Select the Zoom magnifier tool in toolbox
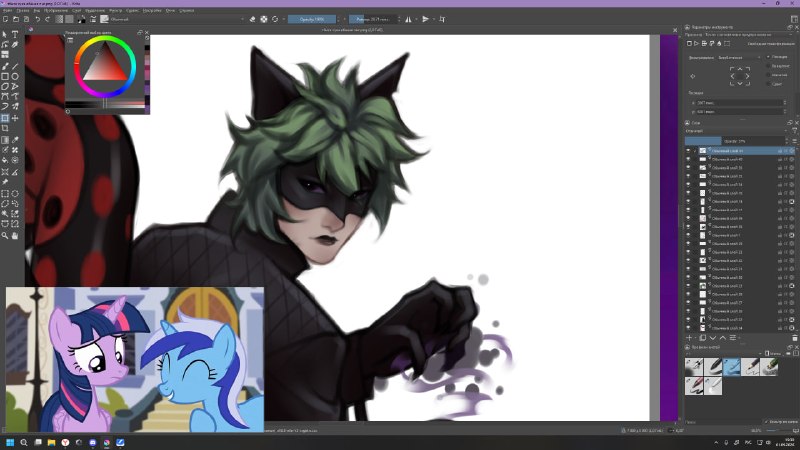This screenshot has height=450, width=800. tap(5, 236)
